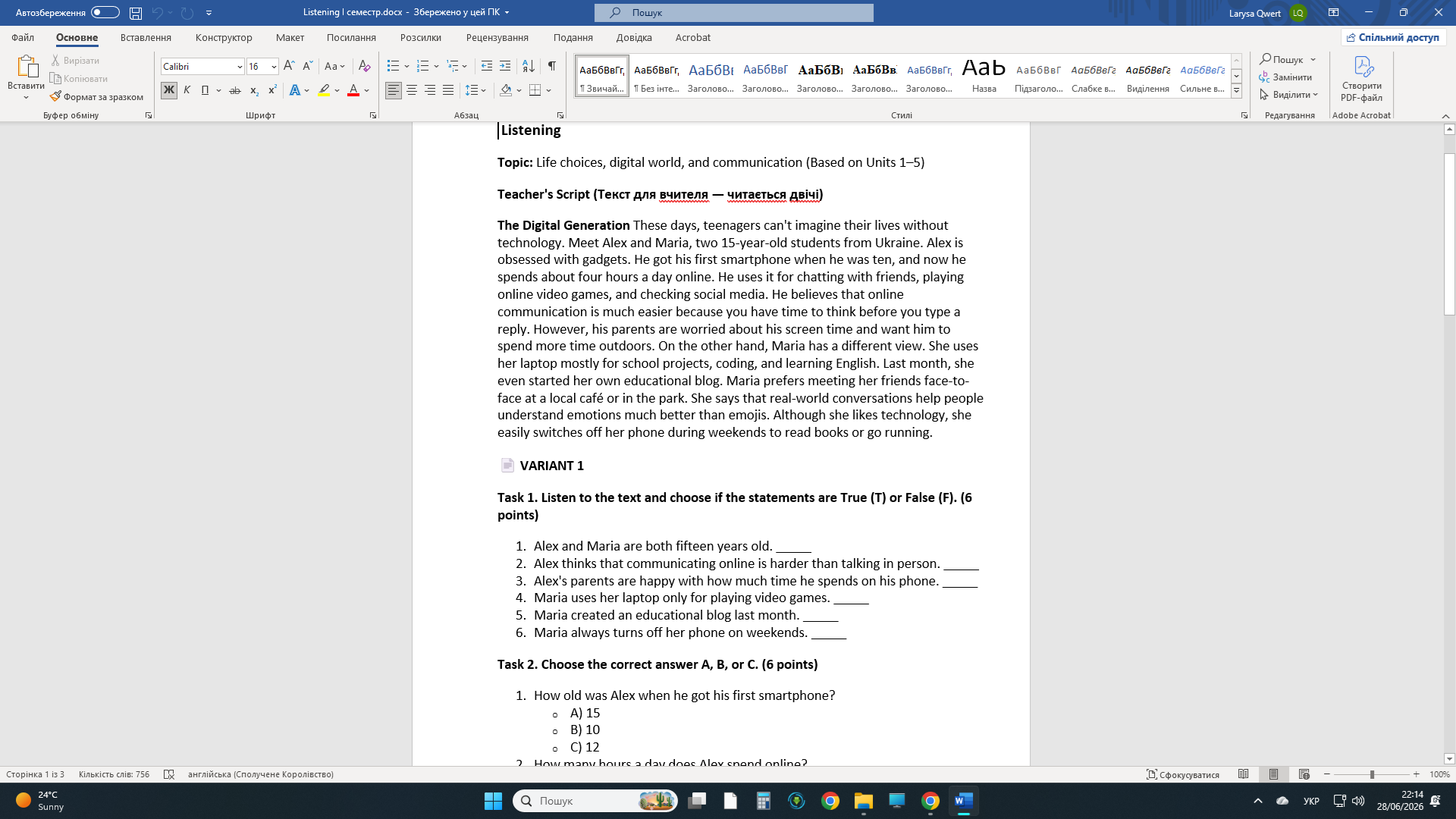Open the font name dropdown
Screen dimensions: 1456x819
pyautogui.click(x=240, y=67)
